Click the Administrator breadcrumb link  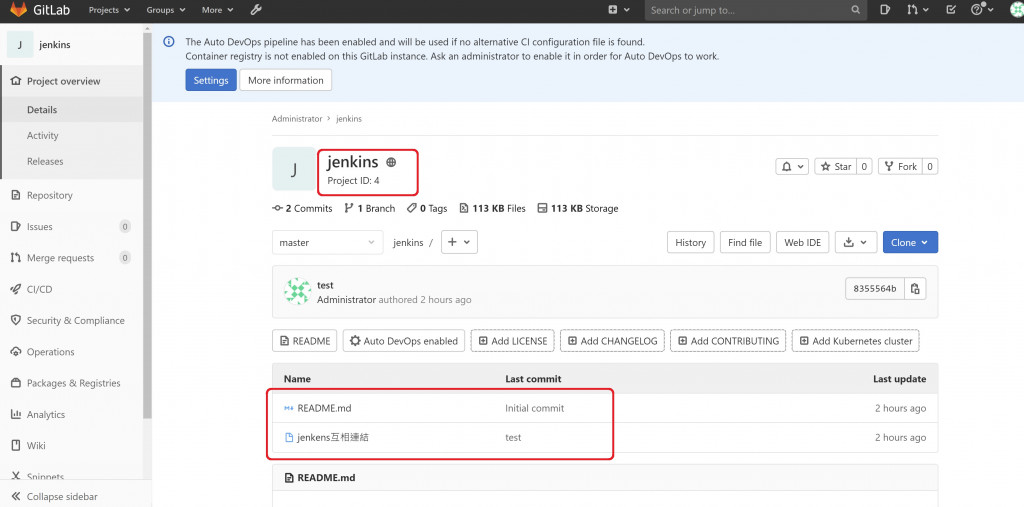[297, 119]
